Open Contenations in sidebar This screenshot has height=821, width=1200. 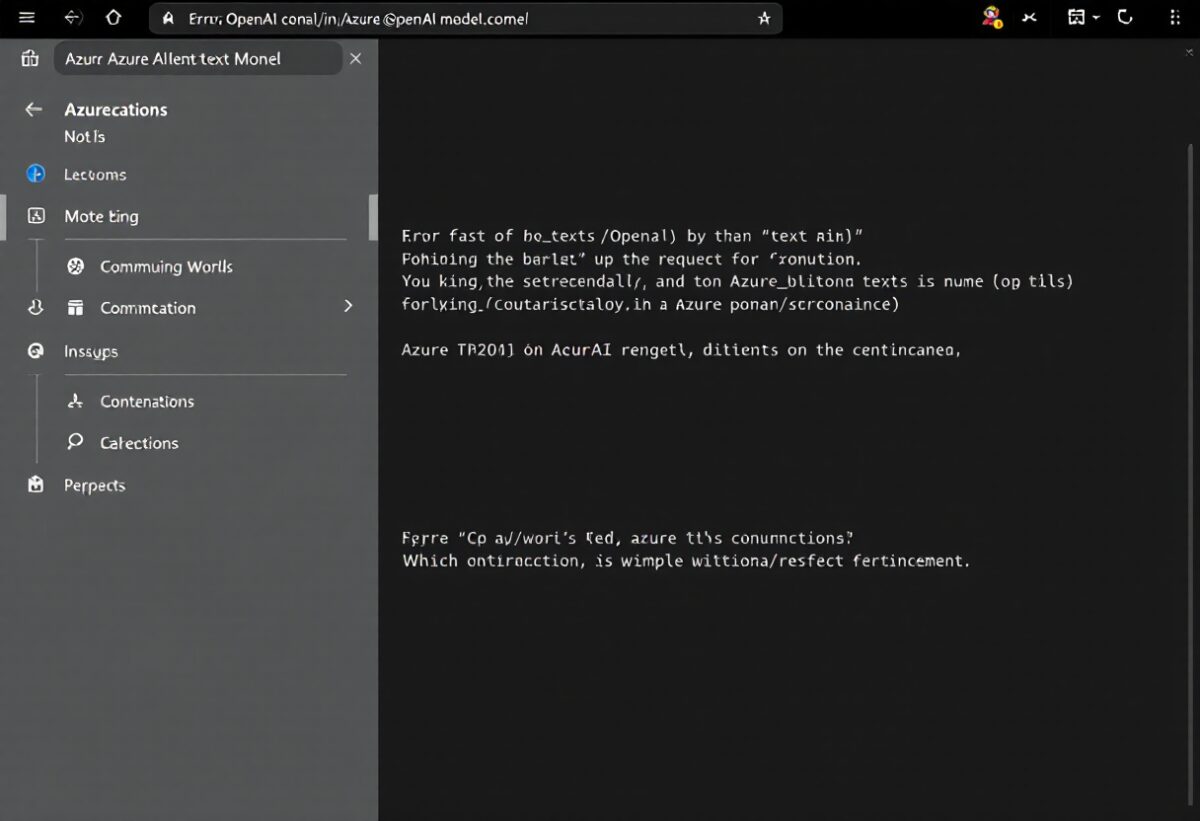(147, 401)
